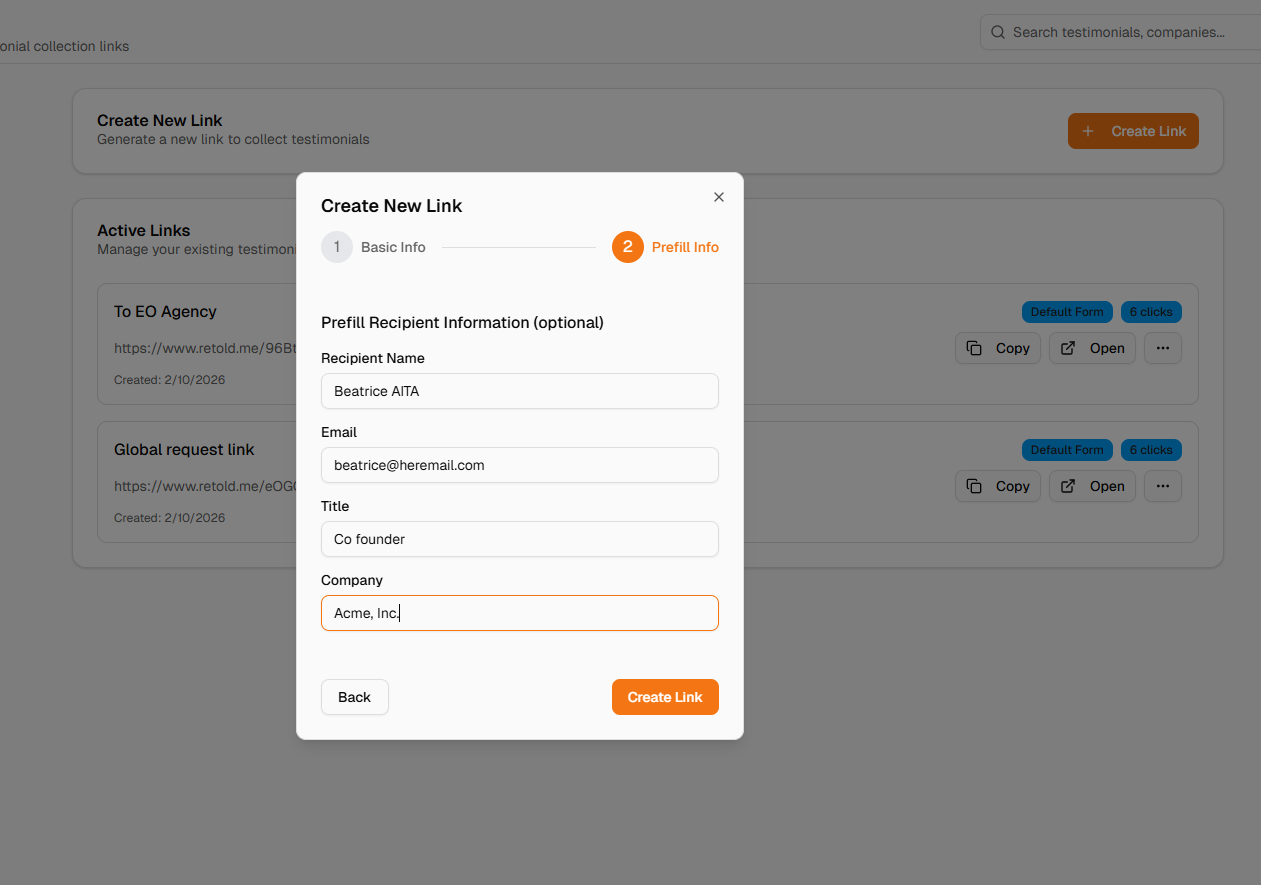The image size is (1261, 885).
Task: Go back to the Basic Info step
Action: [x=374, y=247]
